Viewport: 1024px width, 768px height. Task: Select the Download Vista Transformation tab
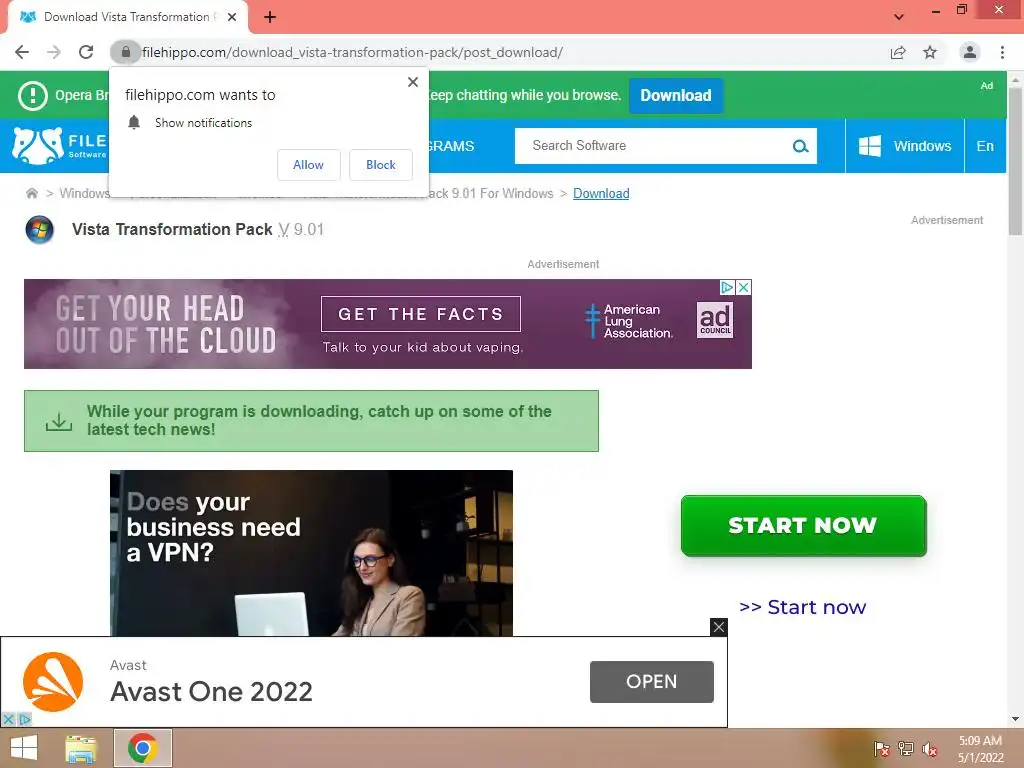(127, 17)
